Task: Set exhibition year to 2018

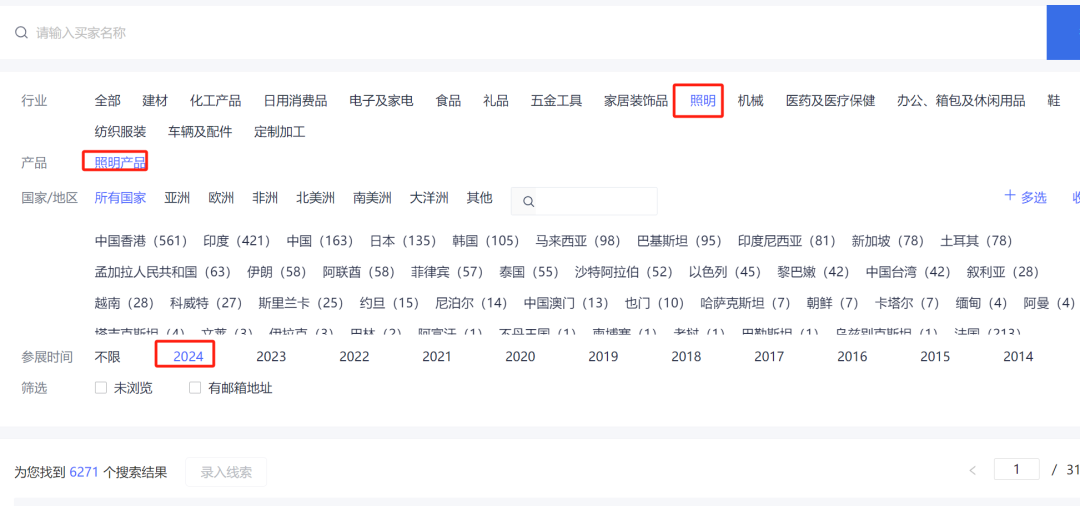Action: (686, 357)
